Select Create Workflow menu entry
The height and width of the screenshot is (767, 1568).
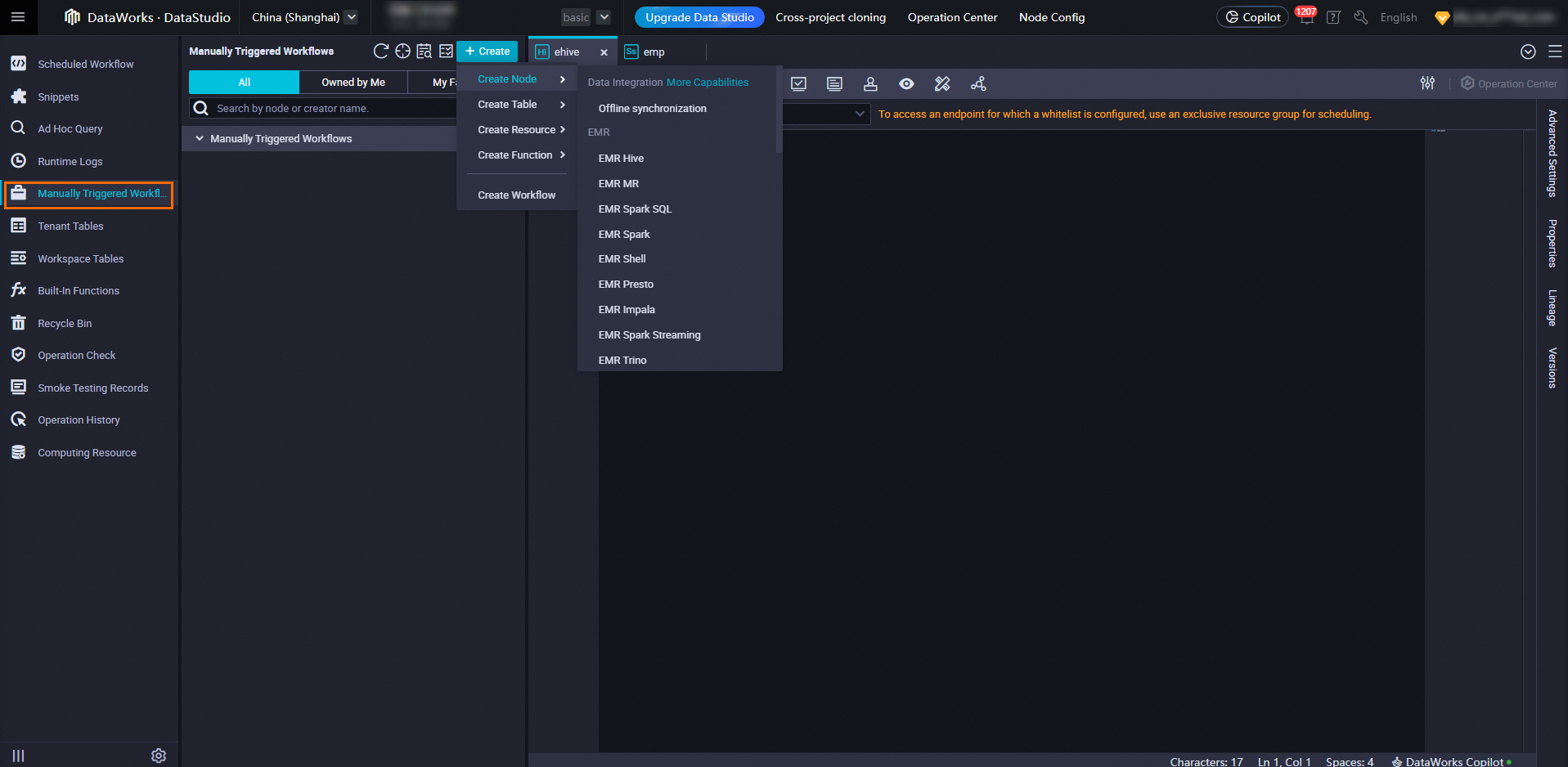516,195
